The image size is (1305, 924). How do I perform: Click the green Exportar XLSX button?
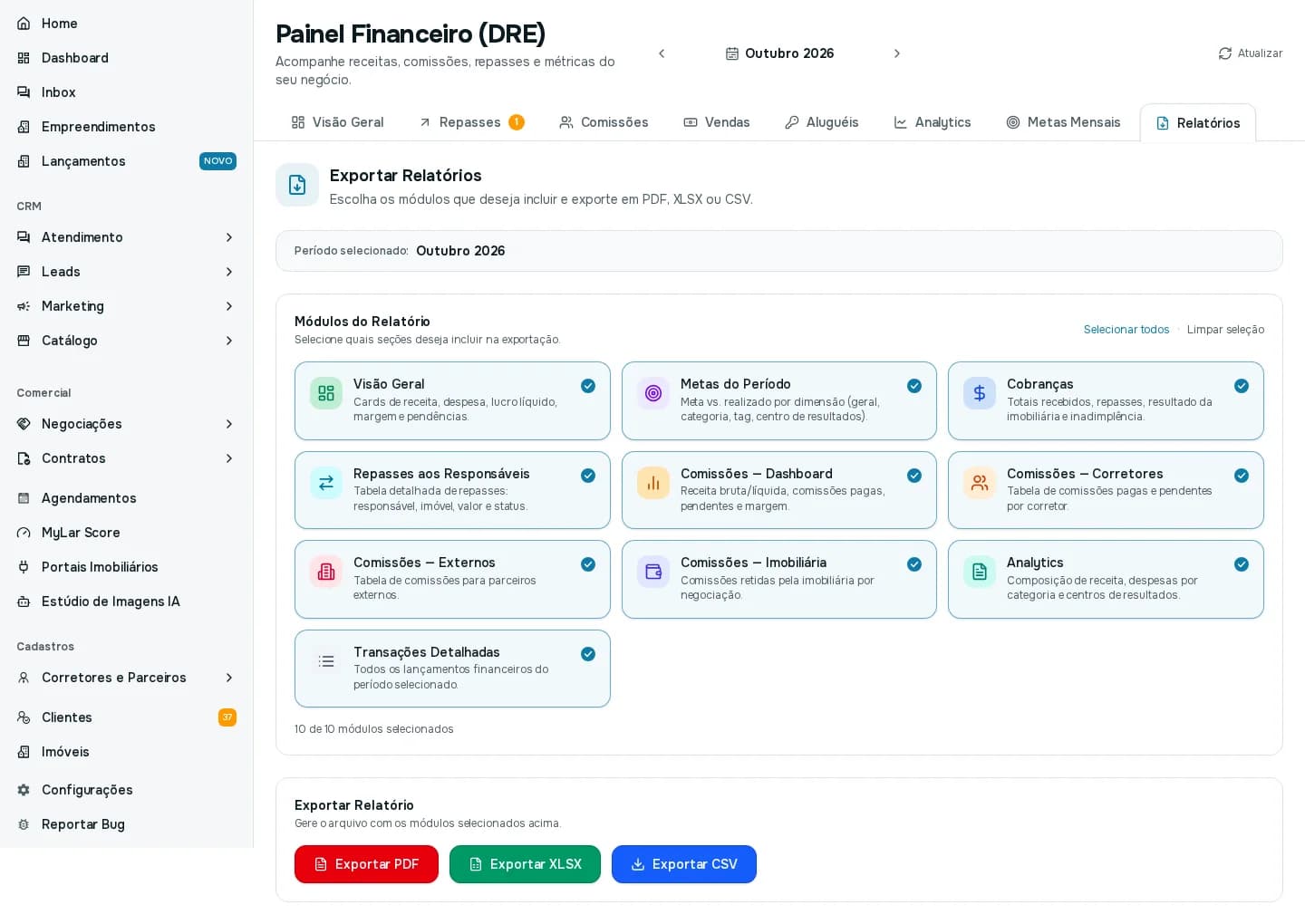coord(525,864)
